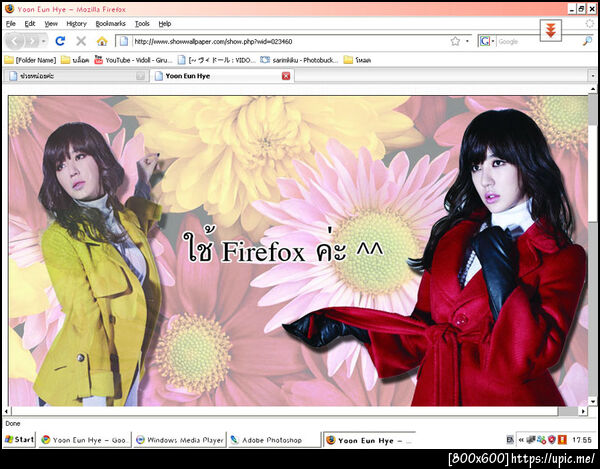600x469 pixels.
Task: Switch to Adobe Photoshop taskbar item
Action: [x=274, y=440]
